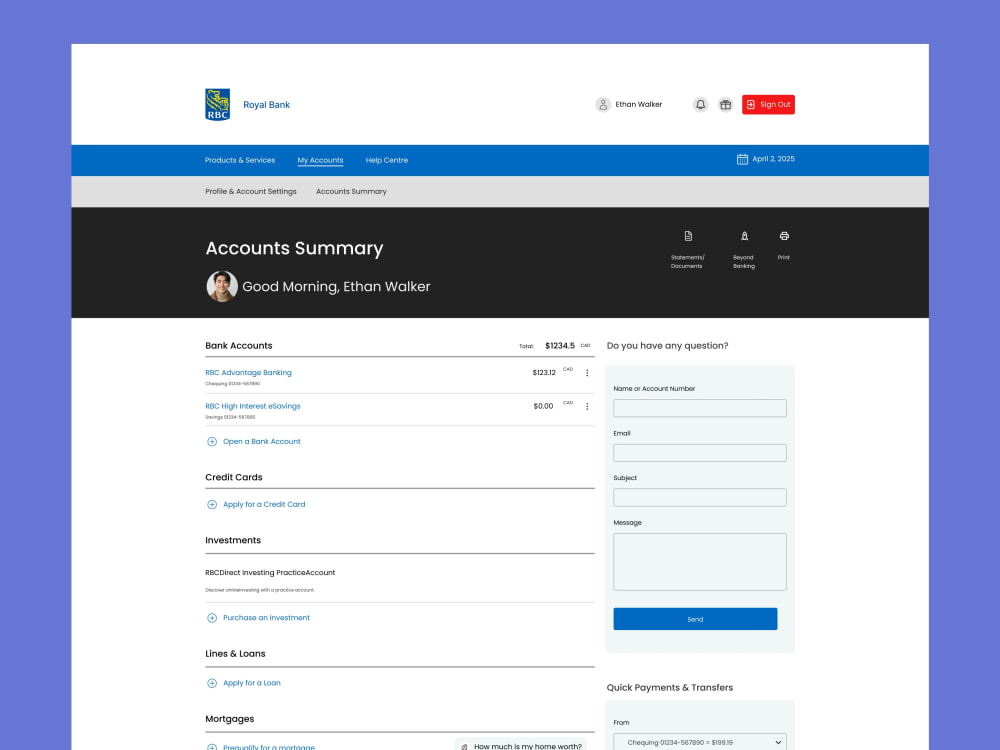Click Purchase an Investment link

click(x=267, y=618)
